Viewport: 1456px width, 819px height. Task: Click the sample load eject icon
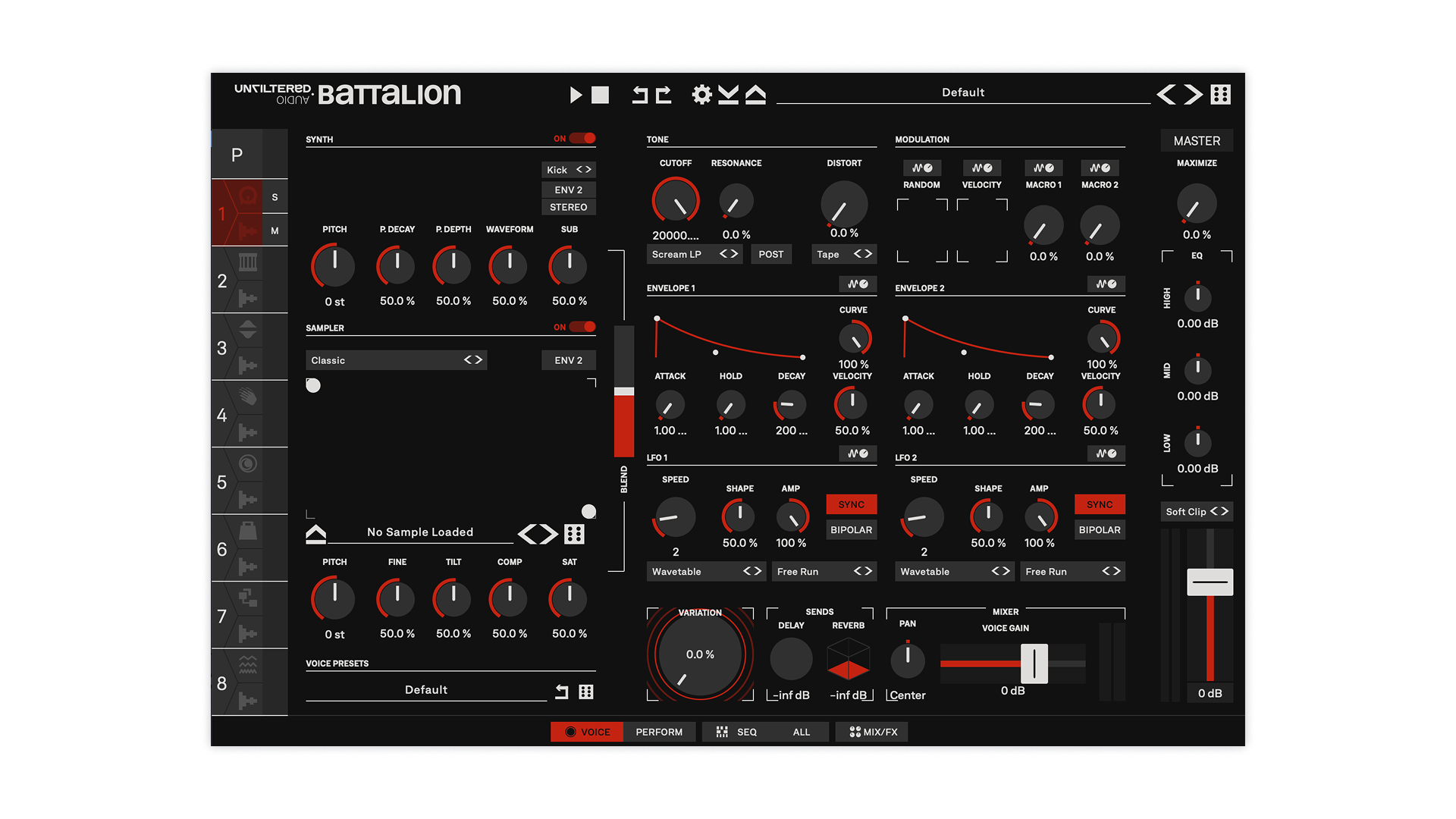coord(315,534)
